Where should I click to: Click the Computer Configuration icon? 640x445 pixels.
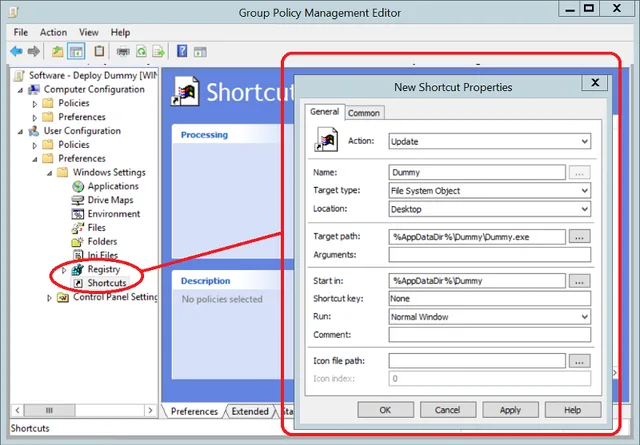[34, 89]
